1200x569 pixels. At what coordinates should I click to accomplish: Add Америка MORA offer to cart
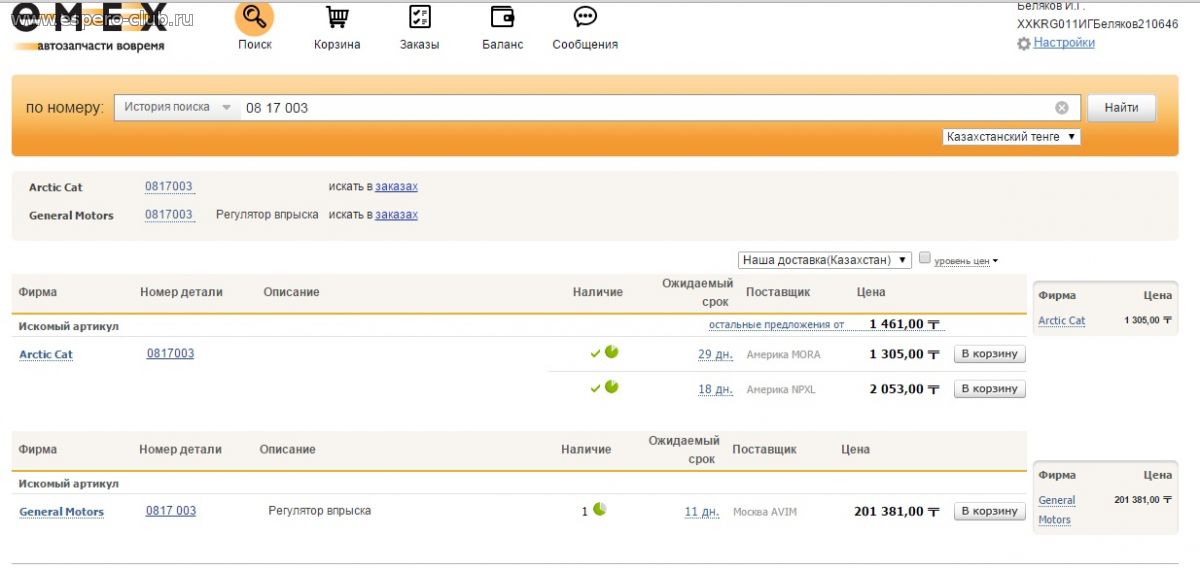pyautogui.click(x=989, y=354)
